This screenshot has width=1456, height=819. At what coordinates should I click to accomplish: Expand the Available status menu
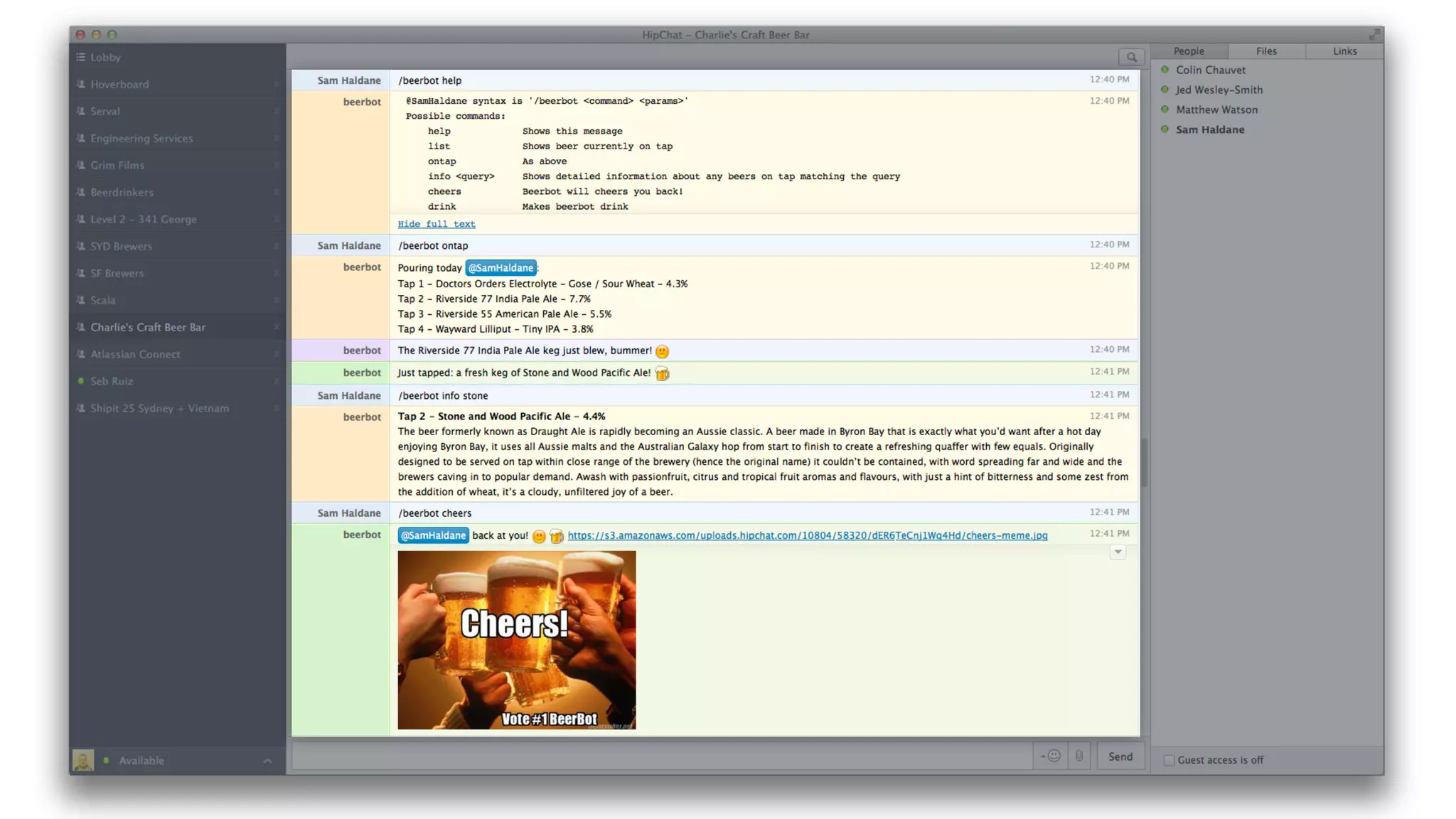click(267, 761)
